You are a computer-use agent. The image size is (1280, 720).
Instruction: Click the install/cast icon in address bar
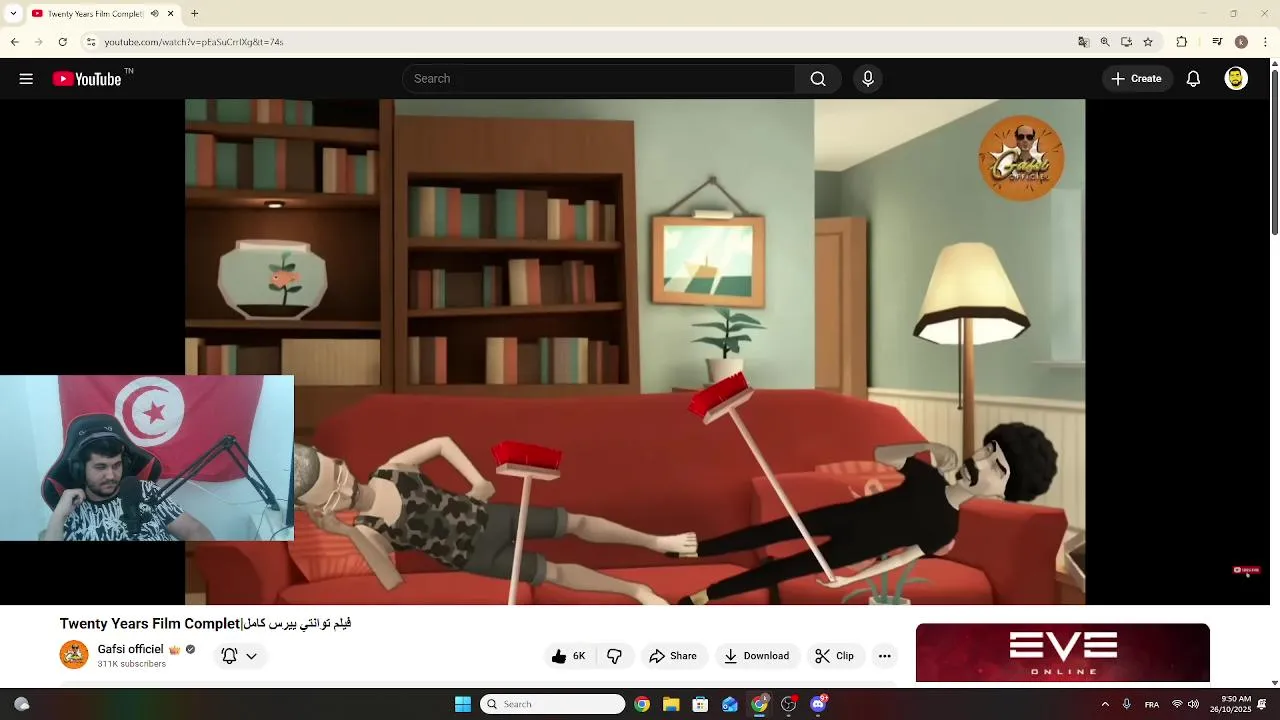click(1126, 42)
